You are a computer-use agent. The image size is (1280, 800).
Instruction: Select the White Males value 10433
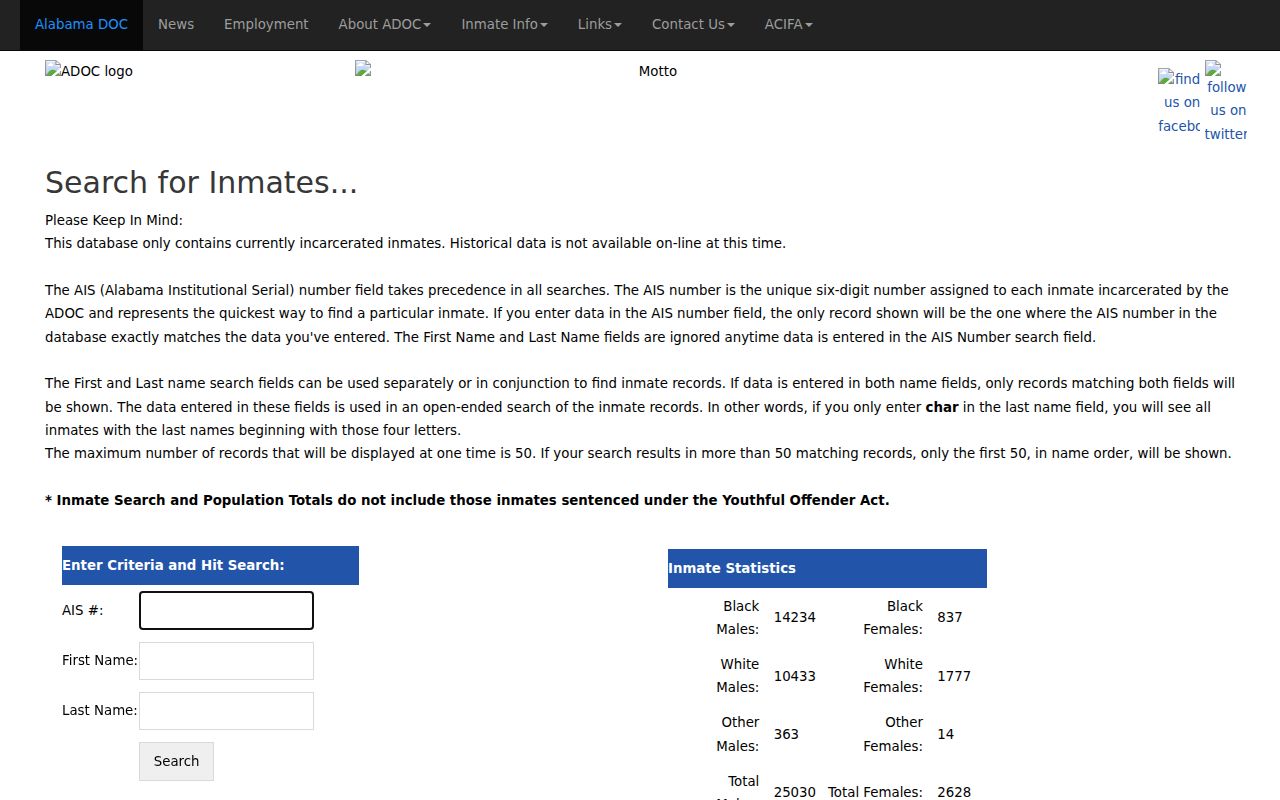[x=795, y=676]
